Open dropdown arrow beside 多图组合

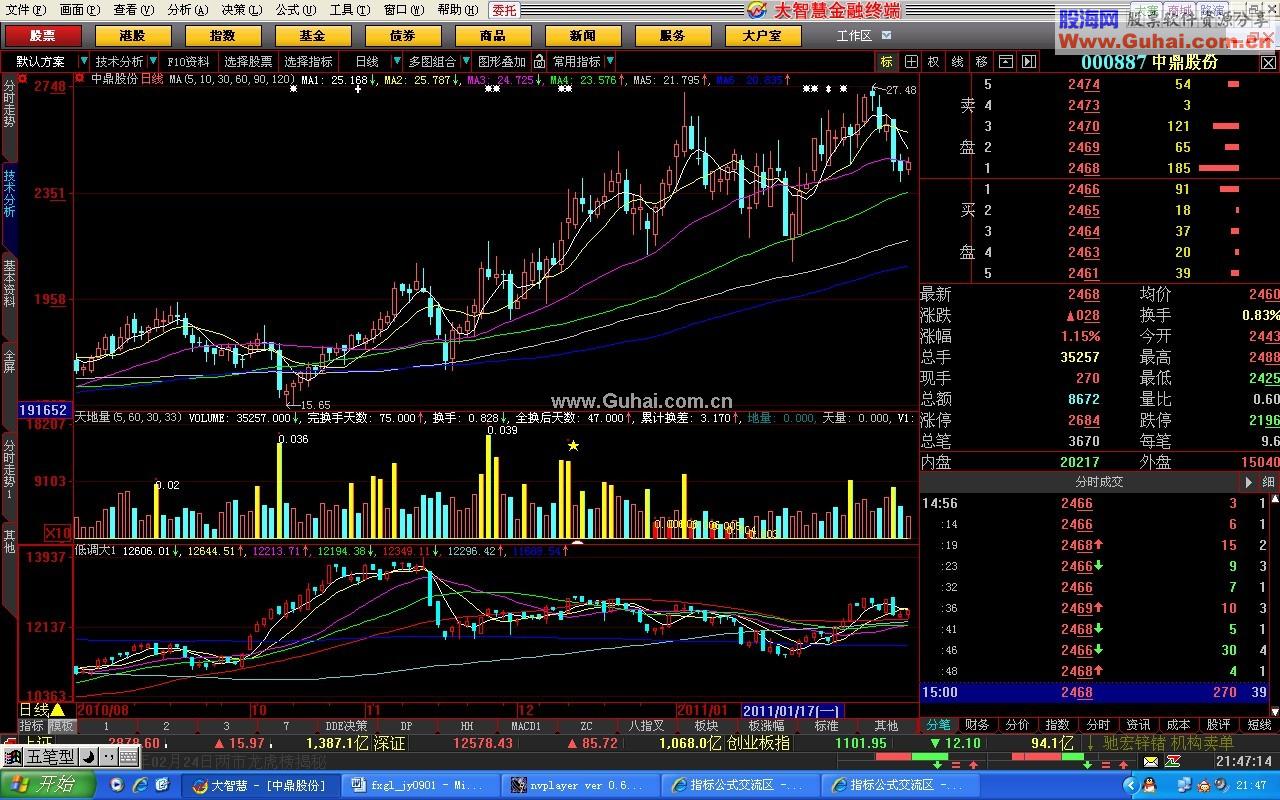466,61
